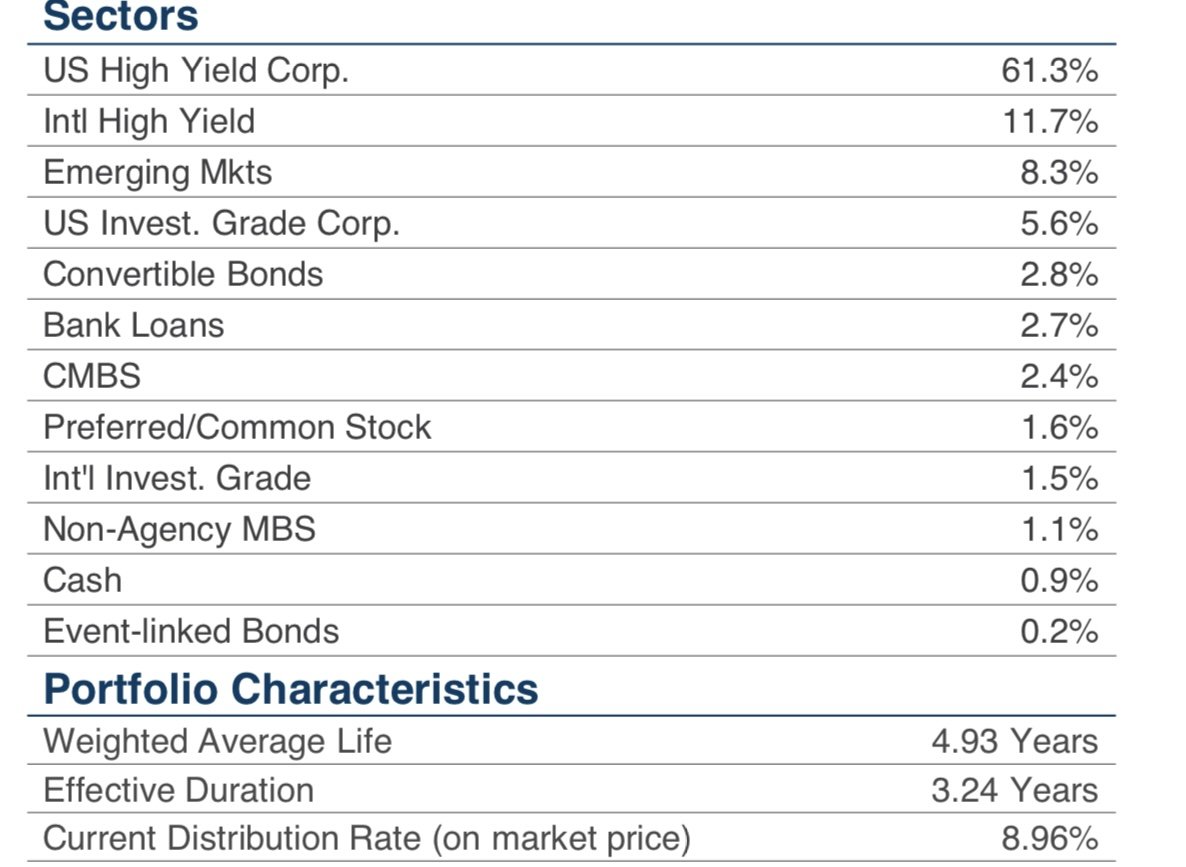Select the US High Yield Corp. row label

(196, 70)
